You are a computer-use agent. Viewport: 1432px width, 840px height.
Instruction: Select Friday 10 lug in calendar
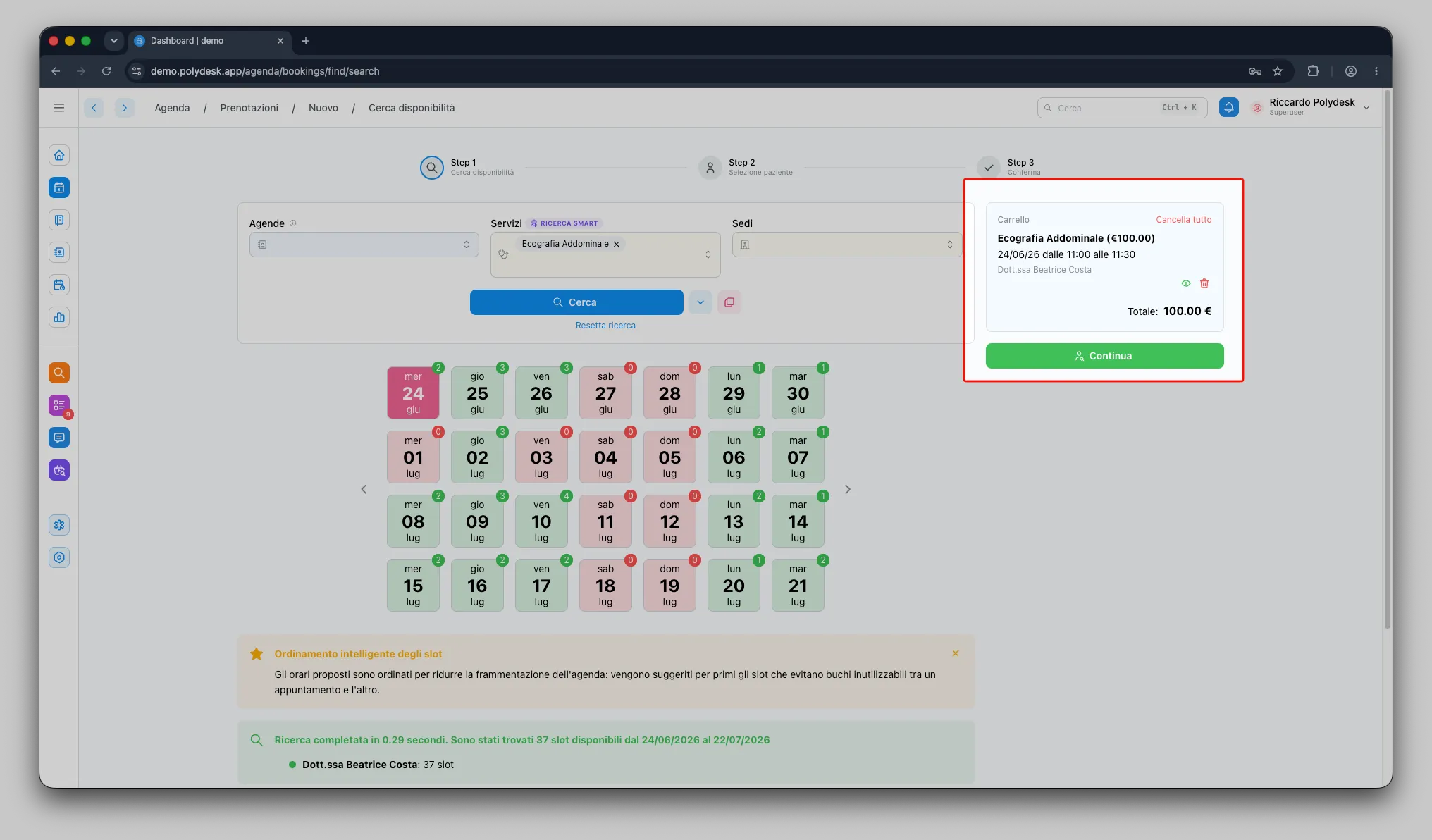pyautogui.click(x=541, y=521)
